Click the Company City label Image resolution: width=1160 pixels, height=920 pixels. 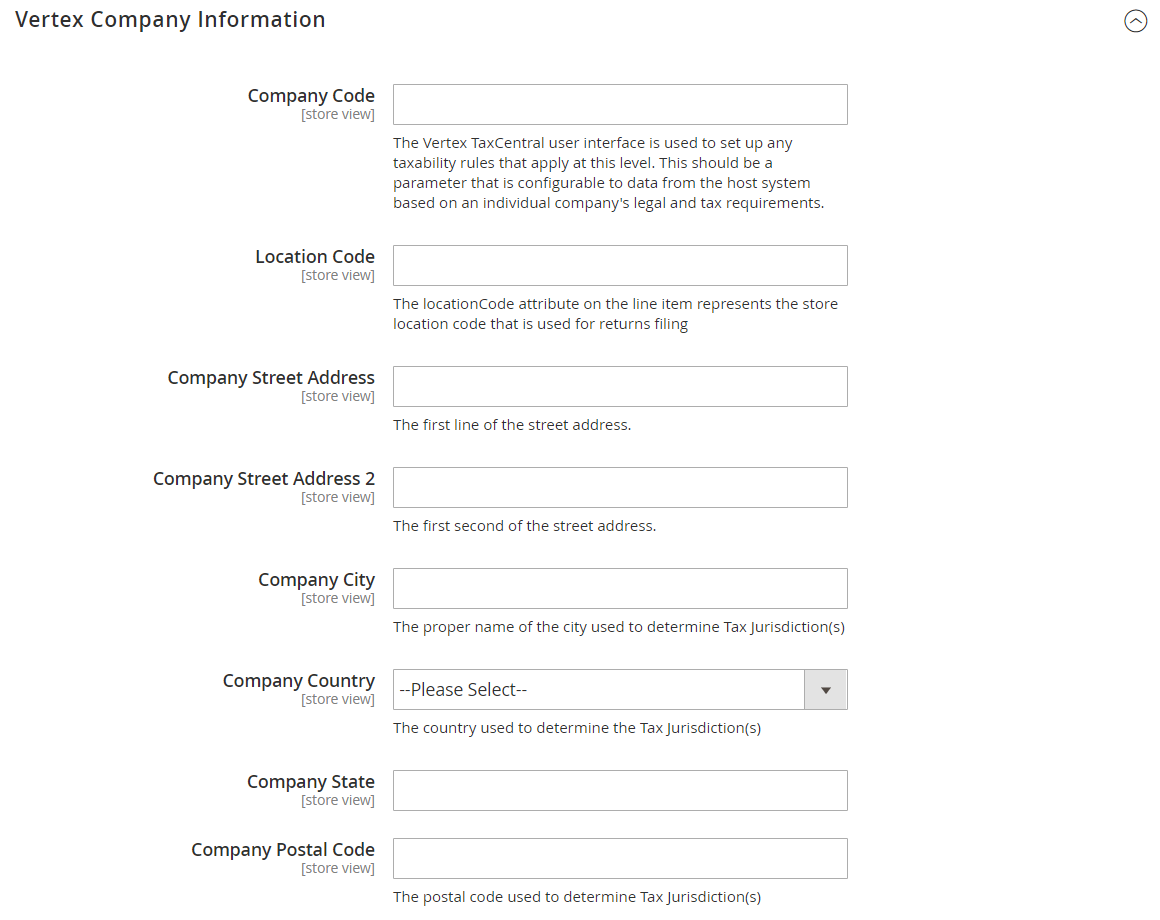click(317, 580)
